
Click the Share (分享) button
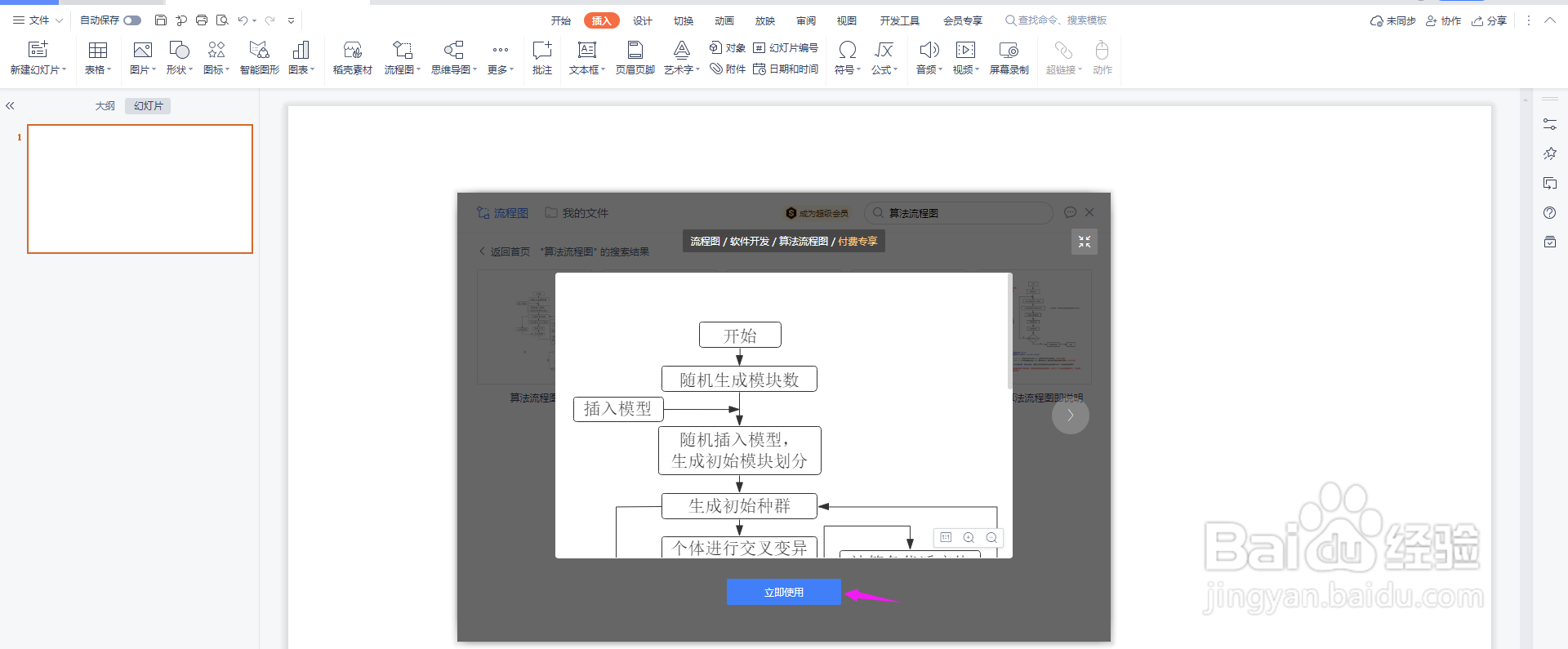[x=1489, y=20]
